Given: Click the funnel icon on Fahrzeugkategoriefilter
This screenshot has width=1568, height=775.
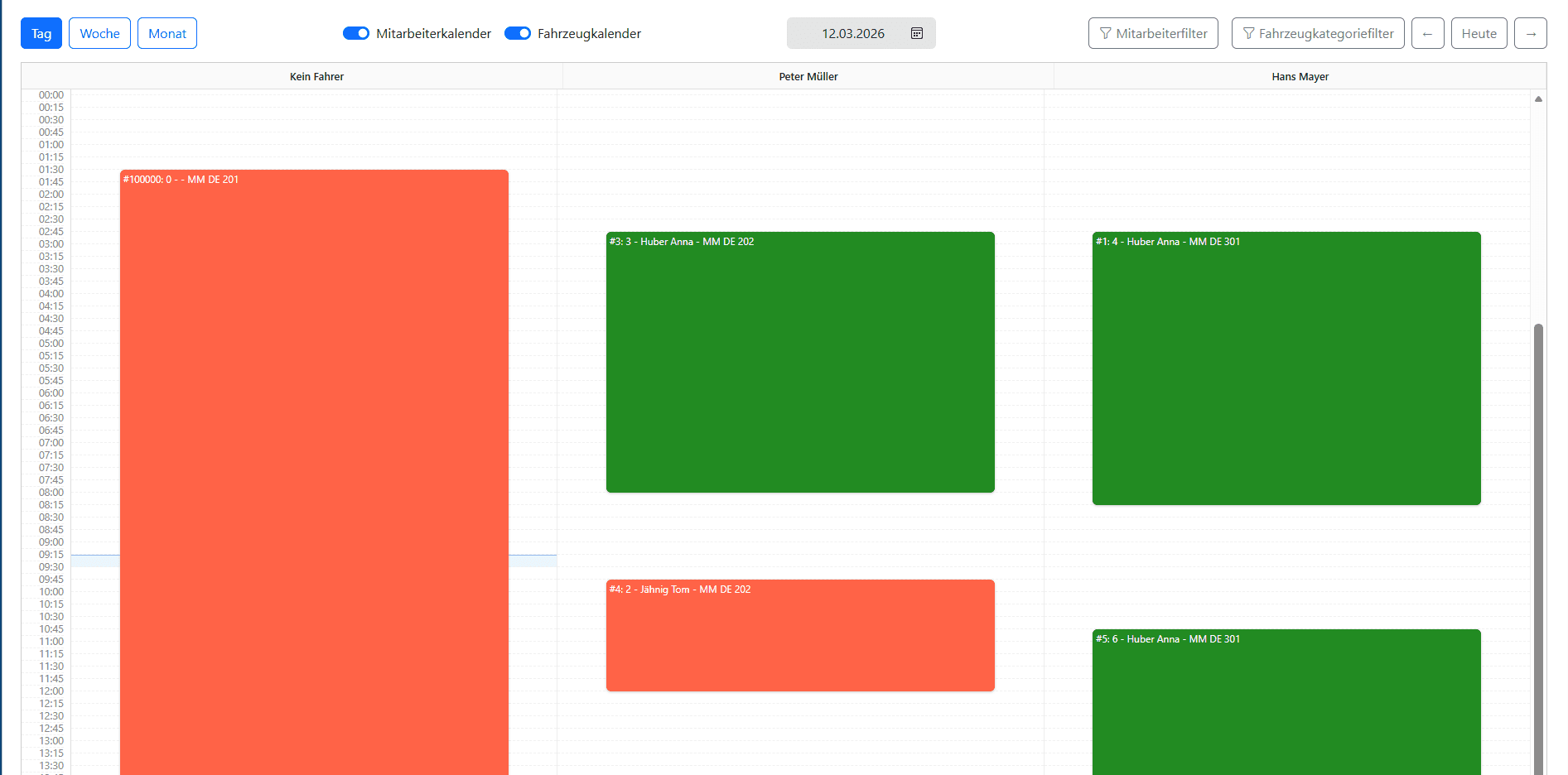Looking at the screenshot, I should point(1249,33).
